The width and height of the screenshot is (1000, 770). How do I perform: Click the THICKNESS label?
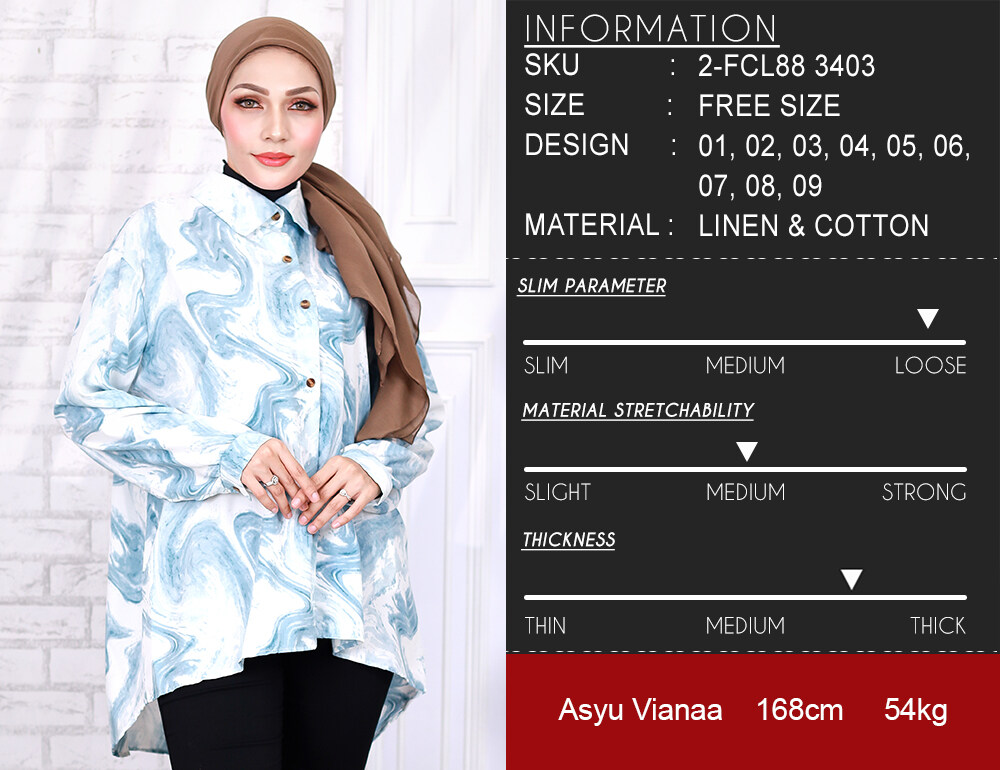pyautogui.click(x=569, y=540)
